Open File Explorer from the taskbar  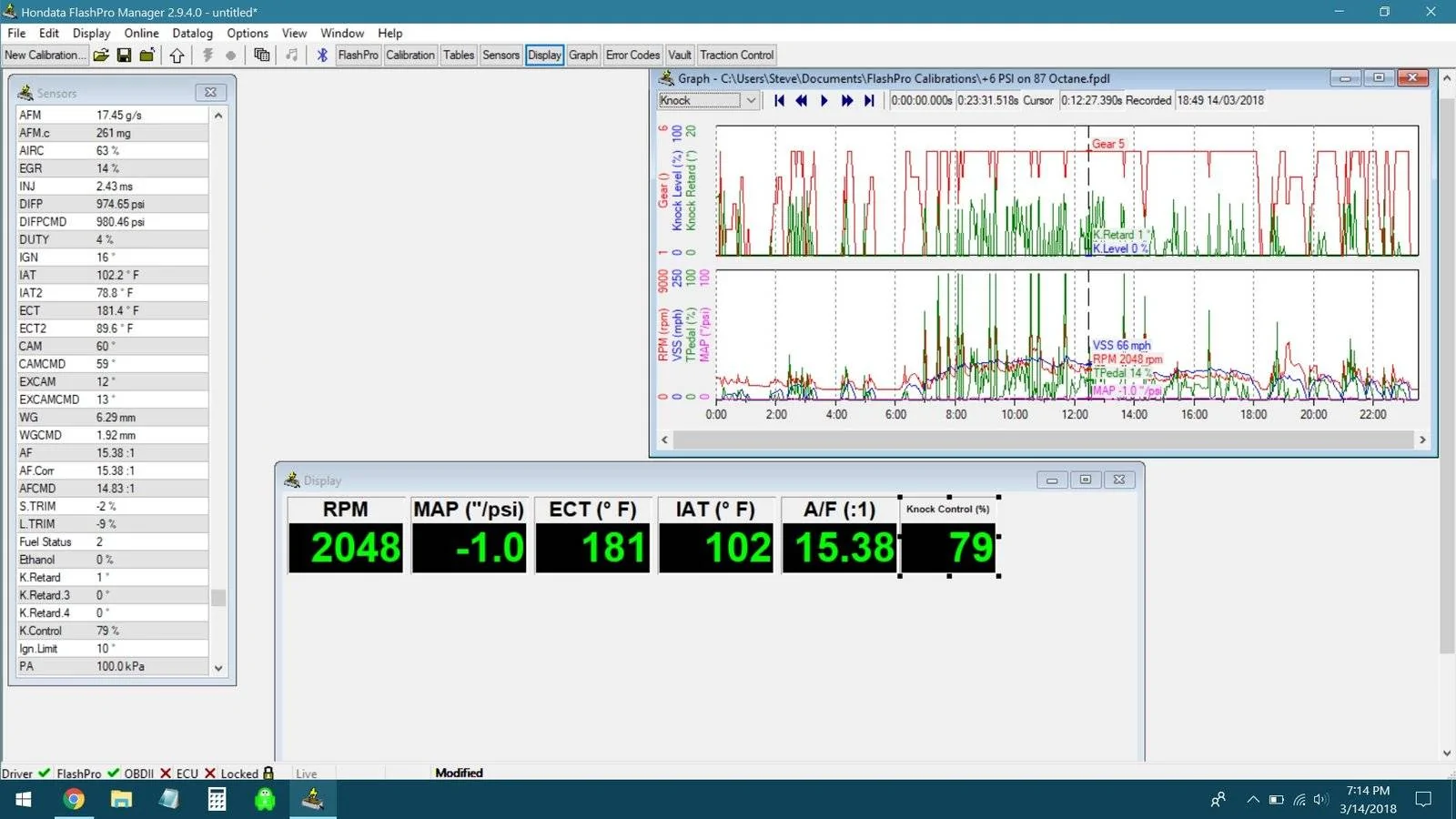[x=121, y=799]
